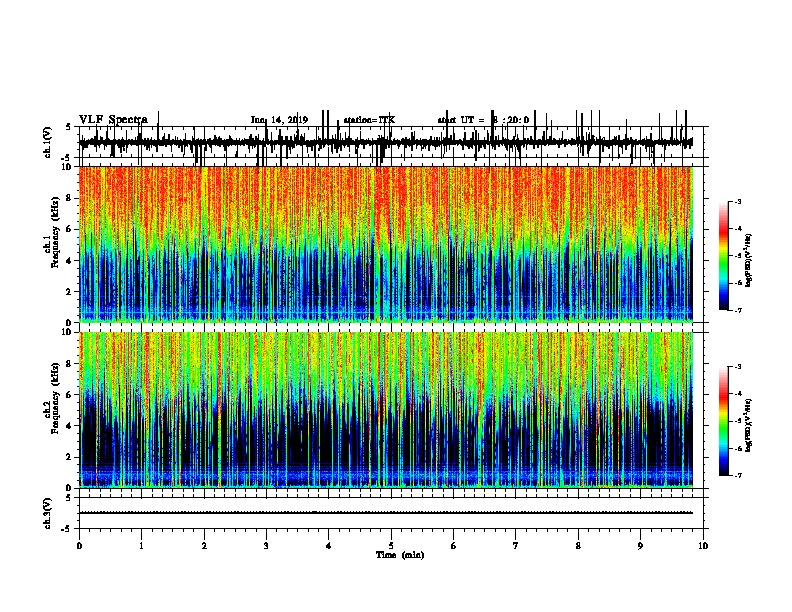Click time axis tick label "2"

204,546
